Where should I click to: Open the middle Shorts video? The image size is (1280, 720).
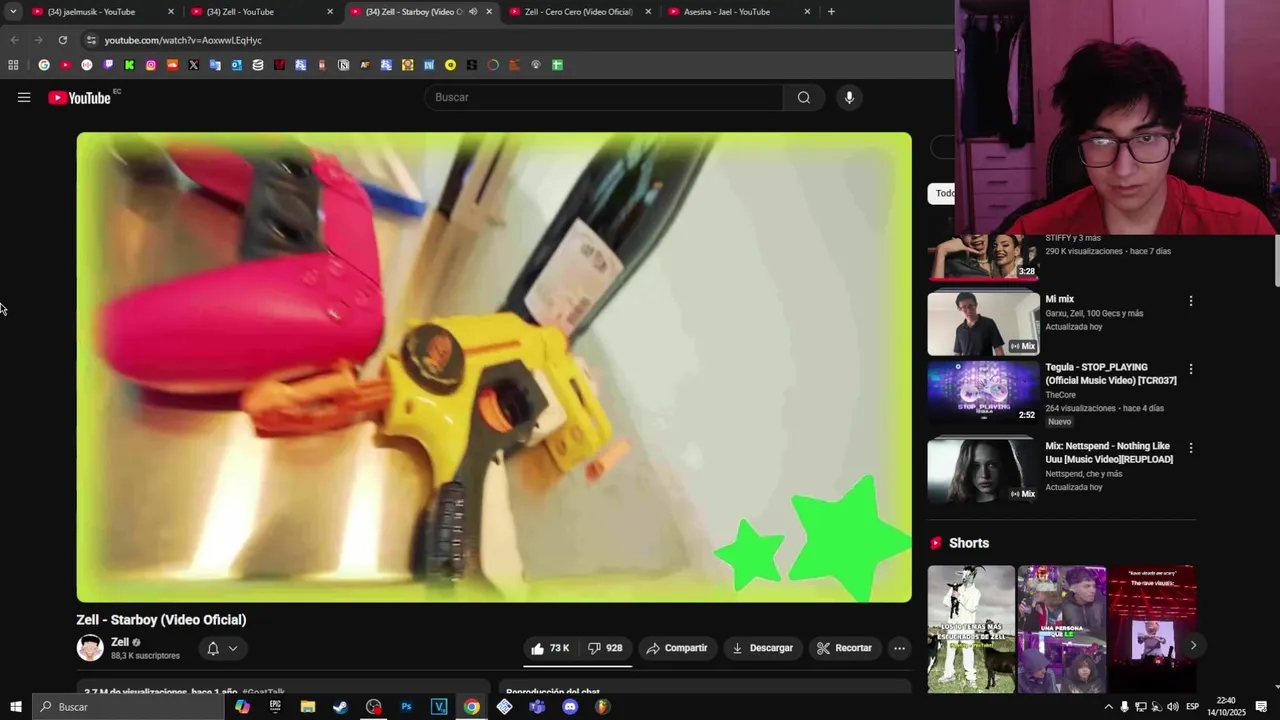click(1062, 629)
